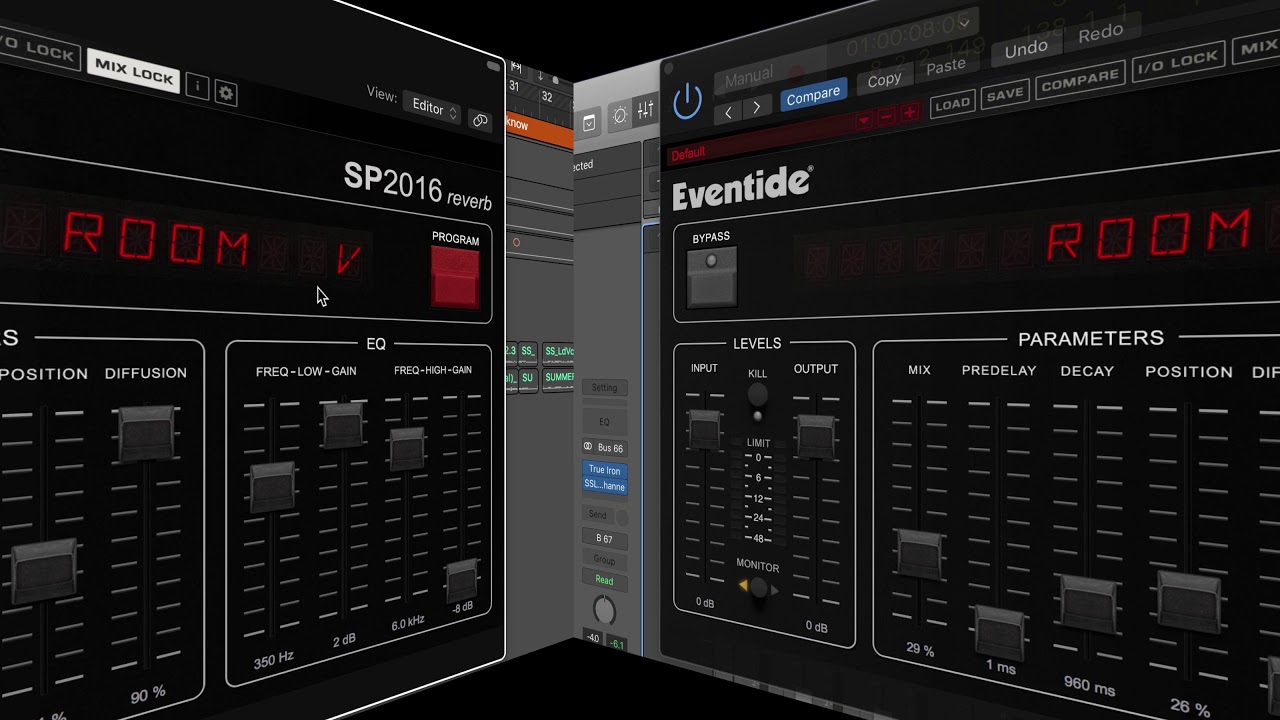Click the Copy button in plugin header

pos(883,79)
